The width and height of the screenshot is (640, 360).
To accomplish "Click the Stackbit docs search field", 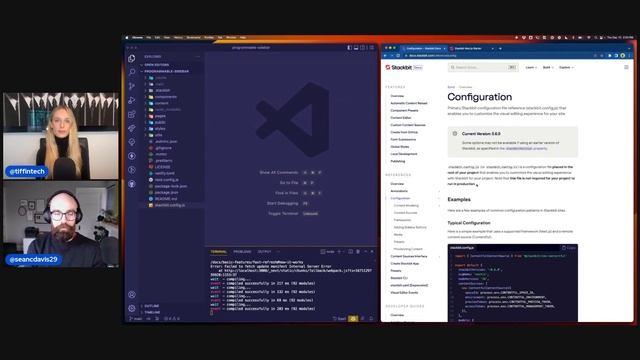I will (x=483, y=67).
